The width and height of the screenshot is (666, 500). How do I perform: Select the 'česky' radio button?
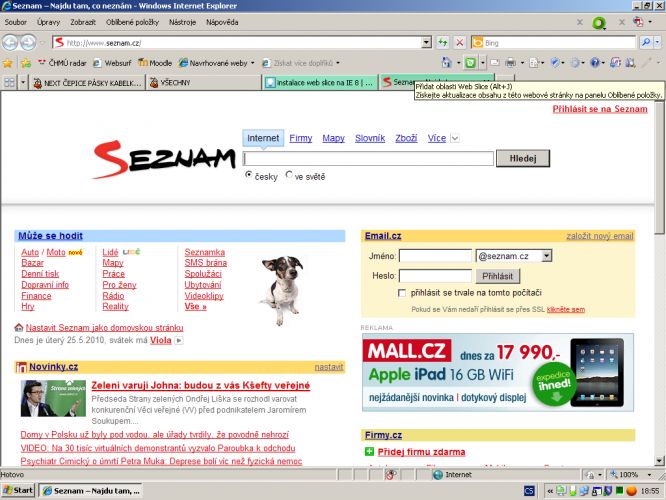pos(249,175)
